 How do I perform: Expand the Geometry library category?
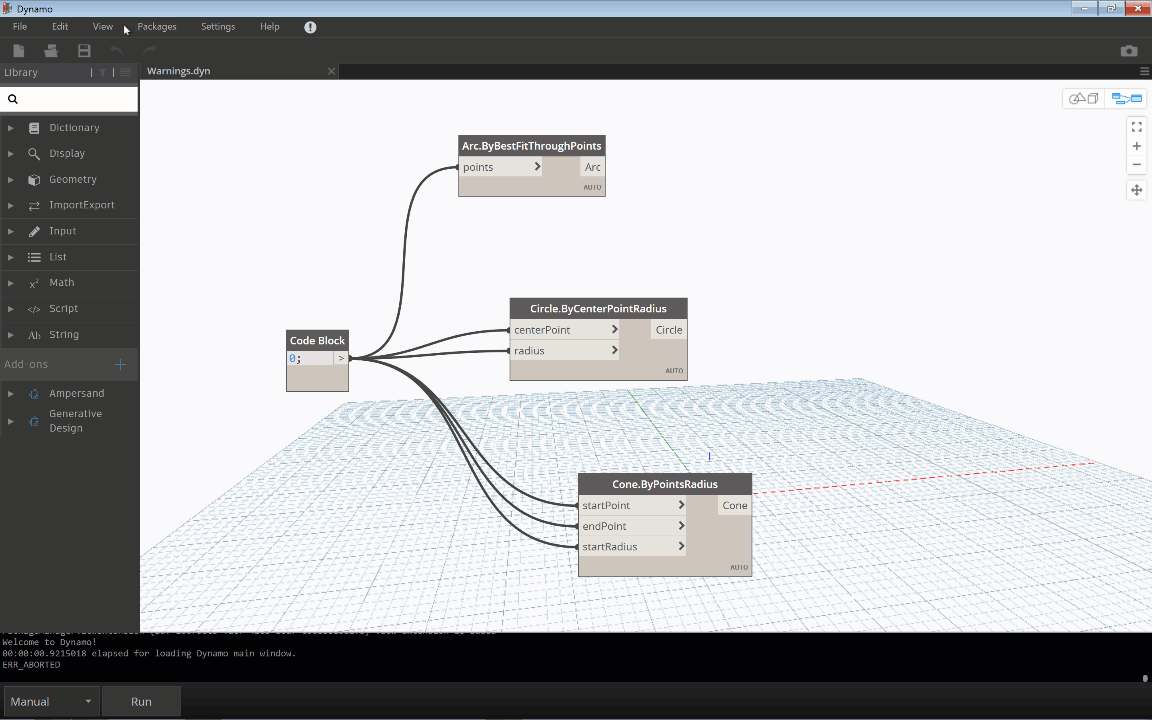coord(73,180)
